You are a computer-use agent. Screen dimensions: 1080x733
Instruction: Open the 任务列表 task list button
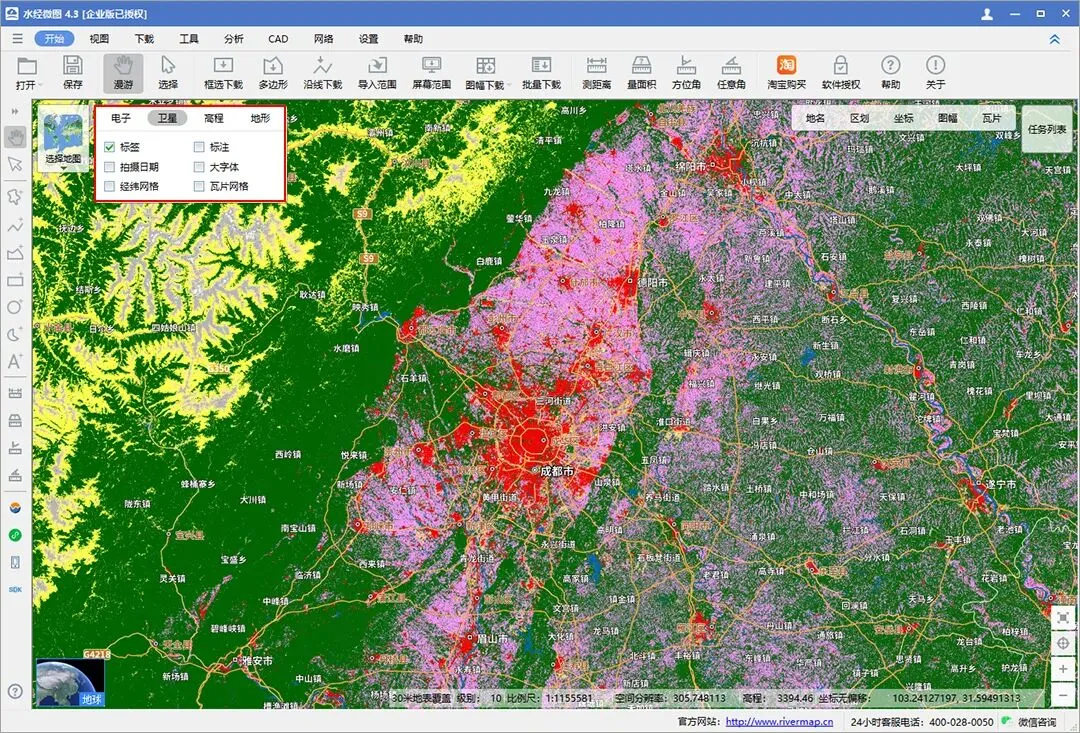tap(1047, 129)
